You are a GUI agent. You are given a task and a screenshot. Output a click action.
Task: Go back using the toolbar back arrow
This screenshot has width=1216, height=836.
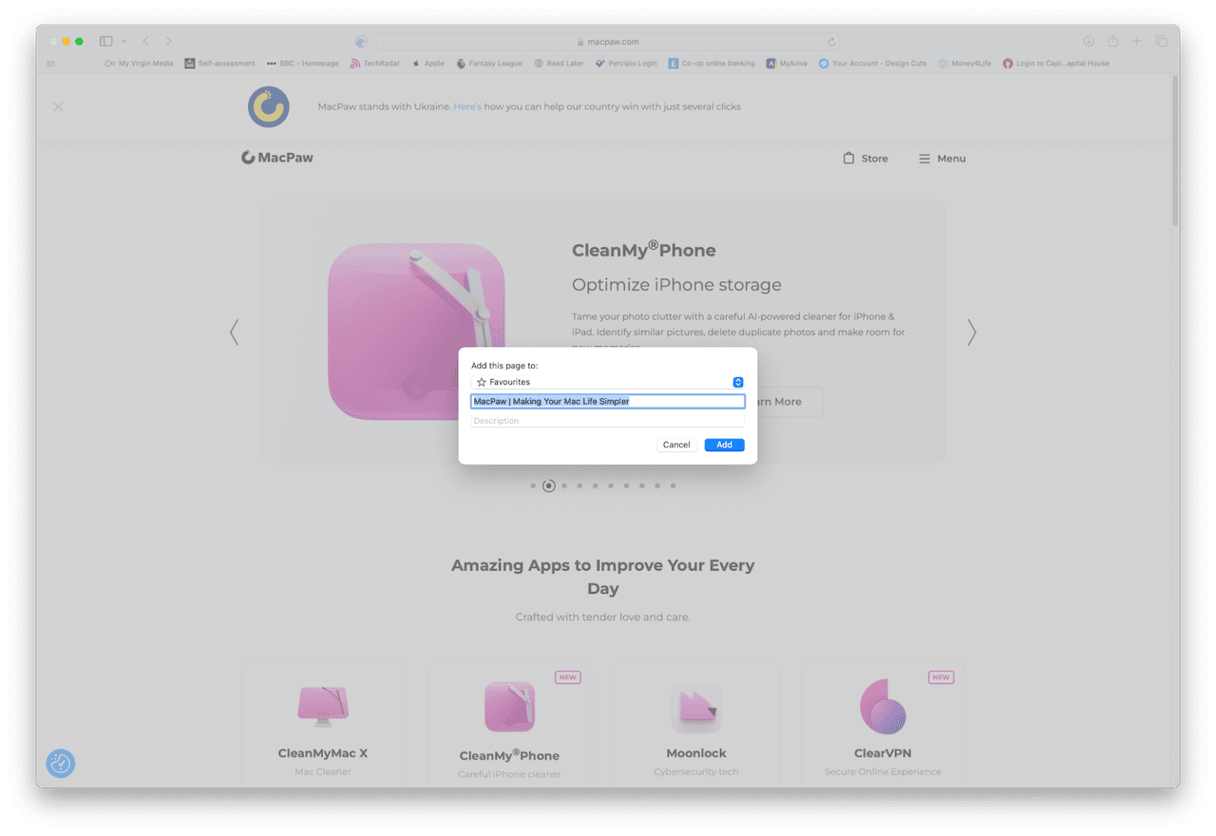click(x=146, y=41)
